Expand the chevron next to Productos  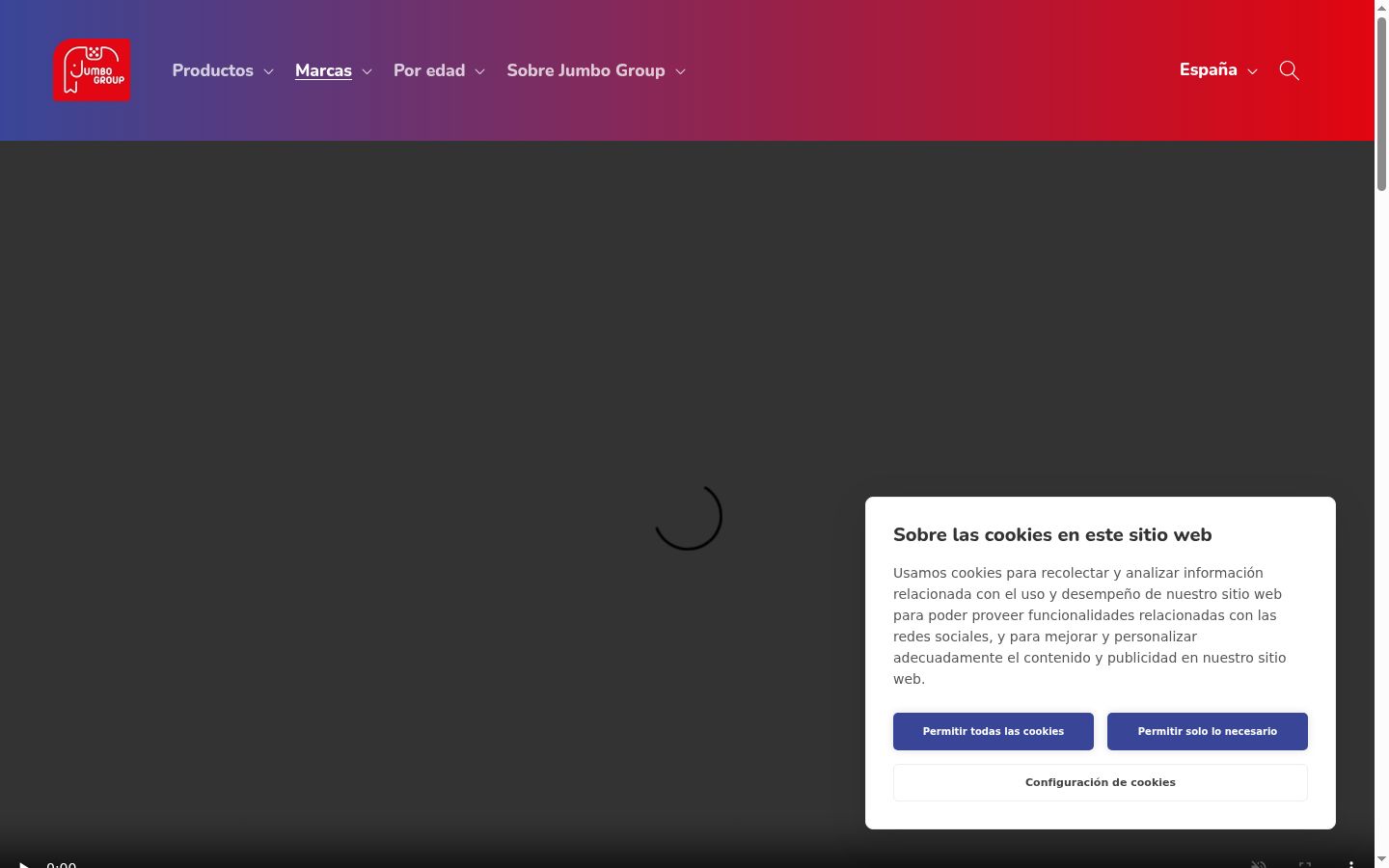point(268,71)
